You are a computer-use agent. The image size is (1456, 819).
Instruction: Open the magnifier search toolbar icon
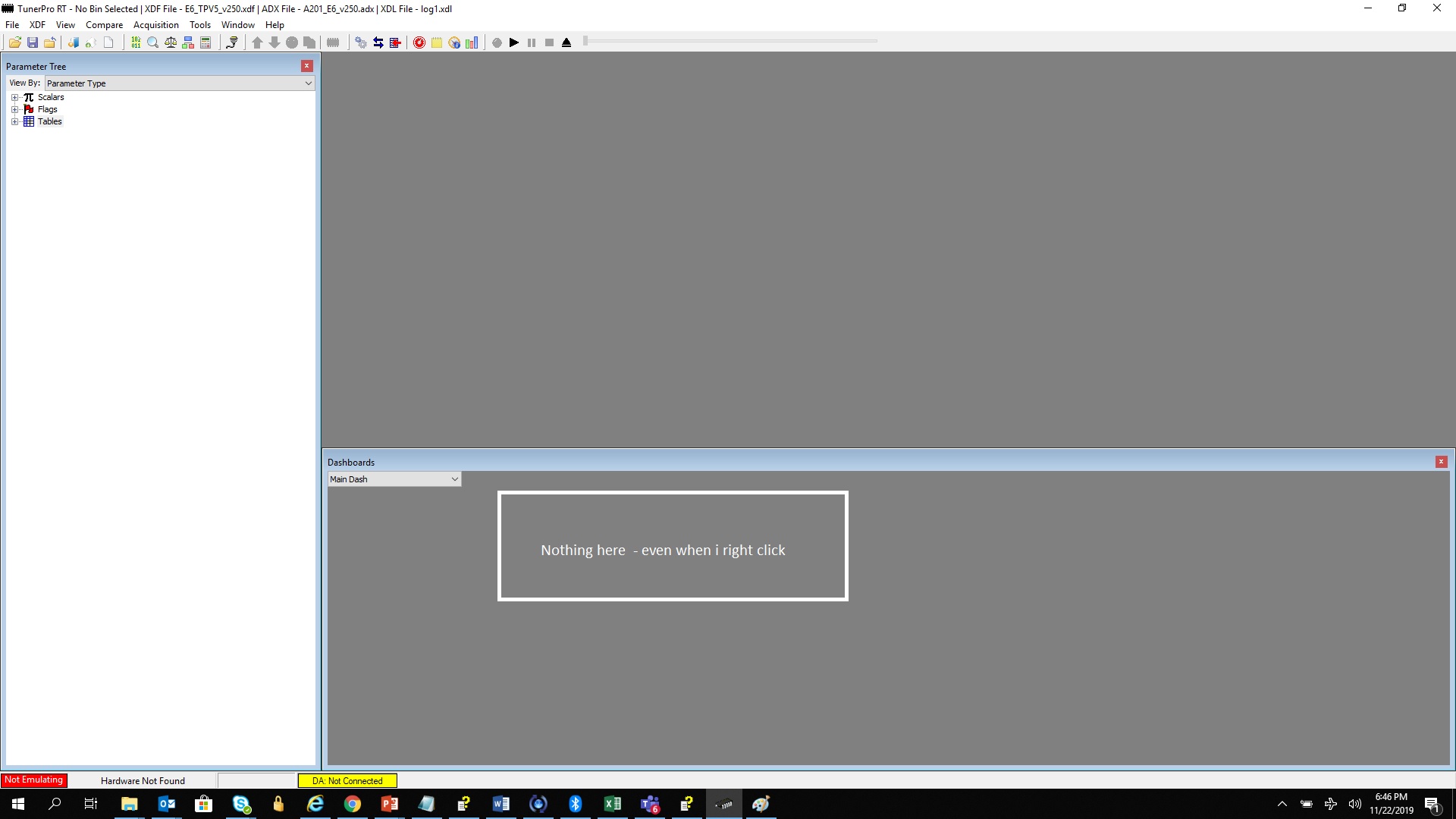pyautogui.click(x=152, y=42)
